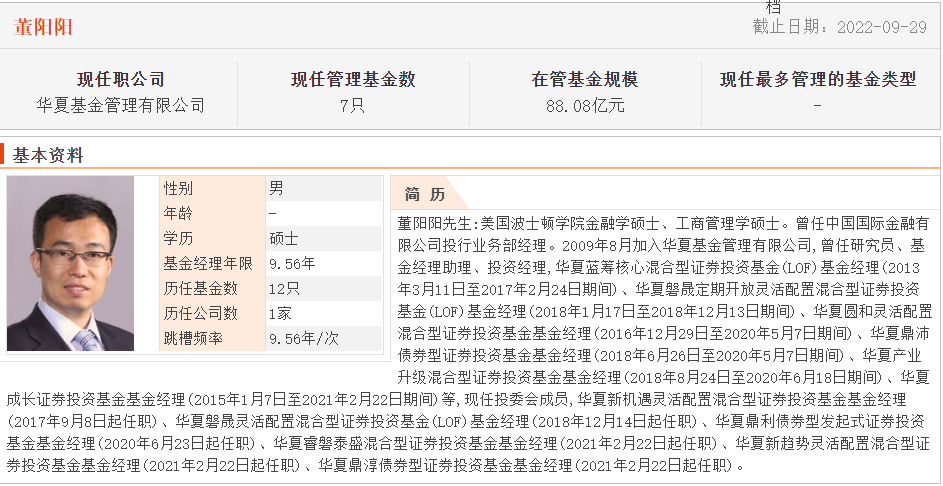The width and height of the screenshot is (943, 486).
Task: Click the education value 硕士
Action: point(284,238)
